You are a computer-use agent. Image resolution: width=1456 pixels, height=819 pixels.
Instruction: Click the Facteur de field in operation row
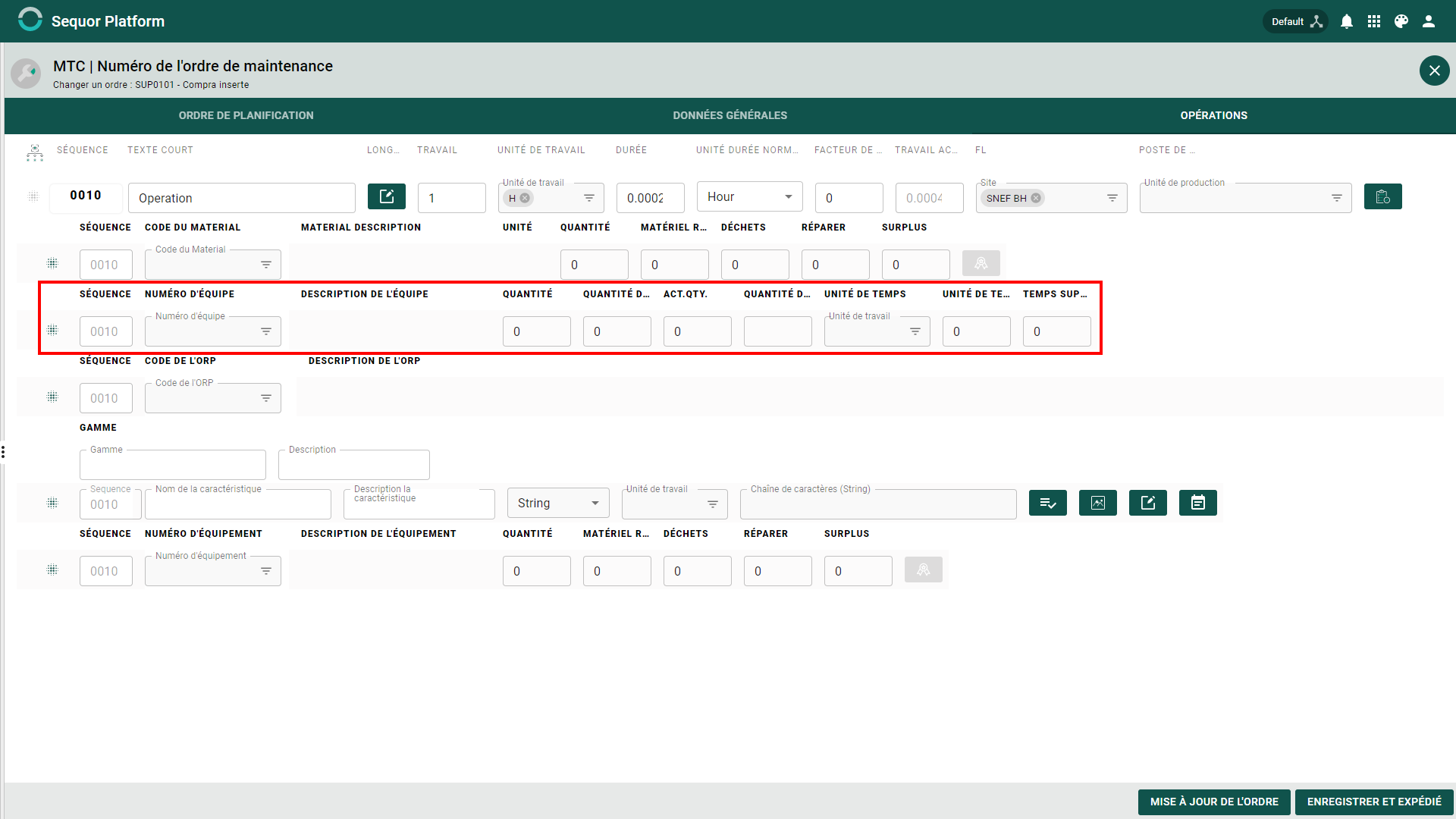pos(849,198)
